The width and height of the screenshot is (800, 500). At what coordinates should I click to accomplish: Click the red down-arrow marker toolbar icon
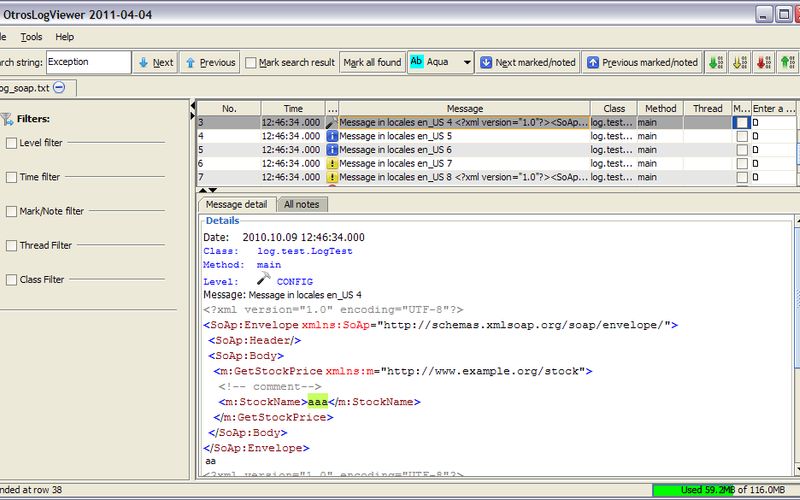[766, 62]
